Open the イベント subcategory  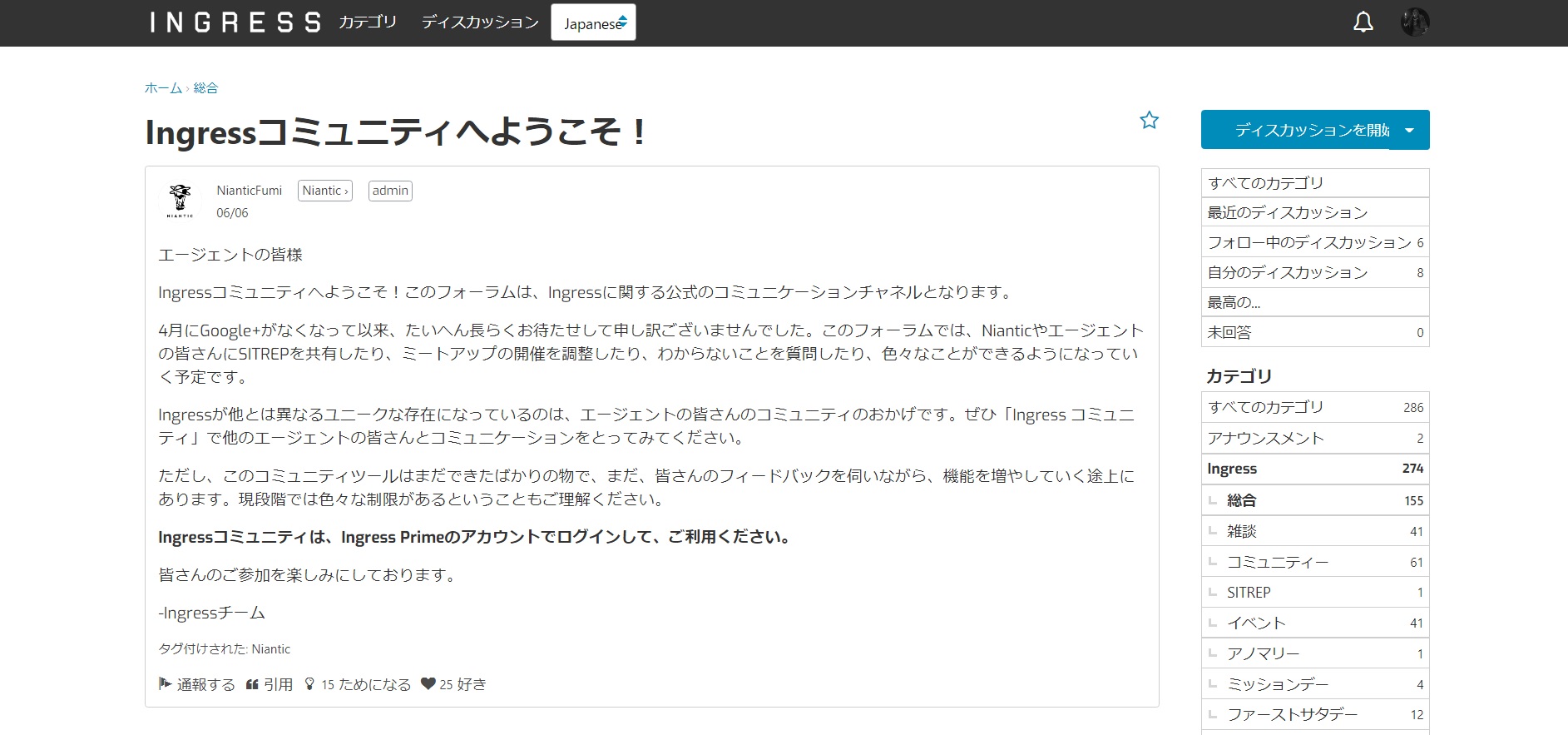click(1315, 623)
